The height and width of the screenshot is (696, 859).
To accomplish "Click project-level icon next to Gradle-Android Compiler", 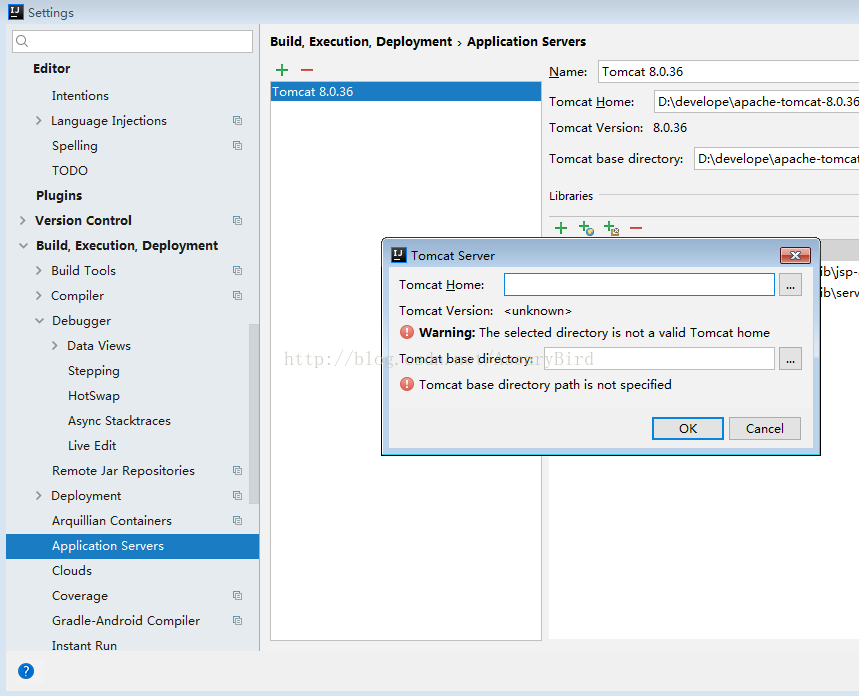I will [x=237, y=620].
